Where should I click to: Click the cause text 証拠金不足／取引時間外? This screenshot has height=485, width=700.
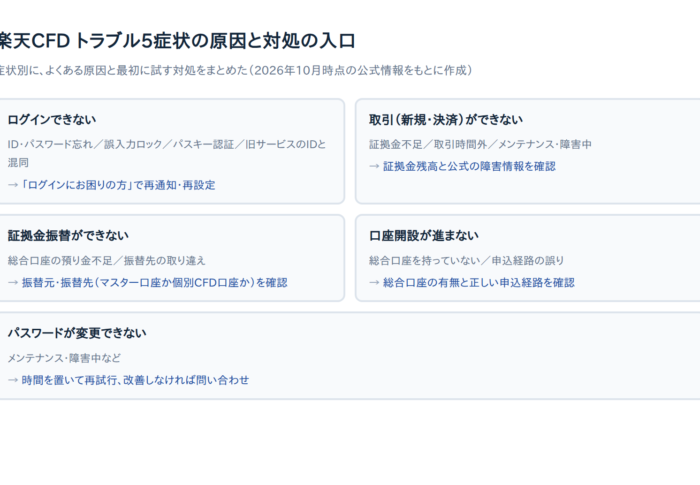tap(480, 144)
